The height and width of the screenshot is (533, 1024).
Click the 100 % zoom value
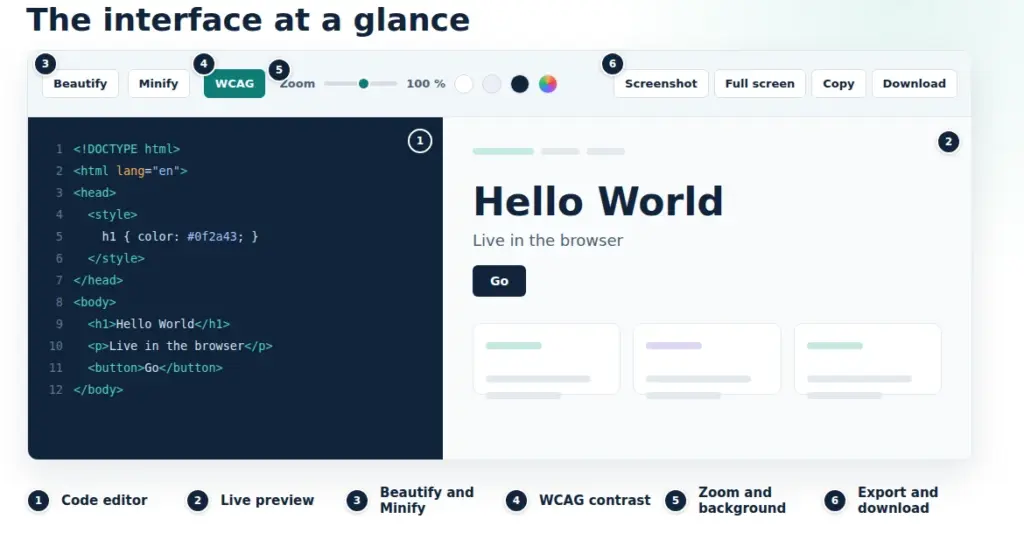(426, 84)
